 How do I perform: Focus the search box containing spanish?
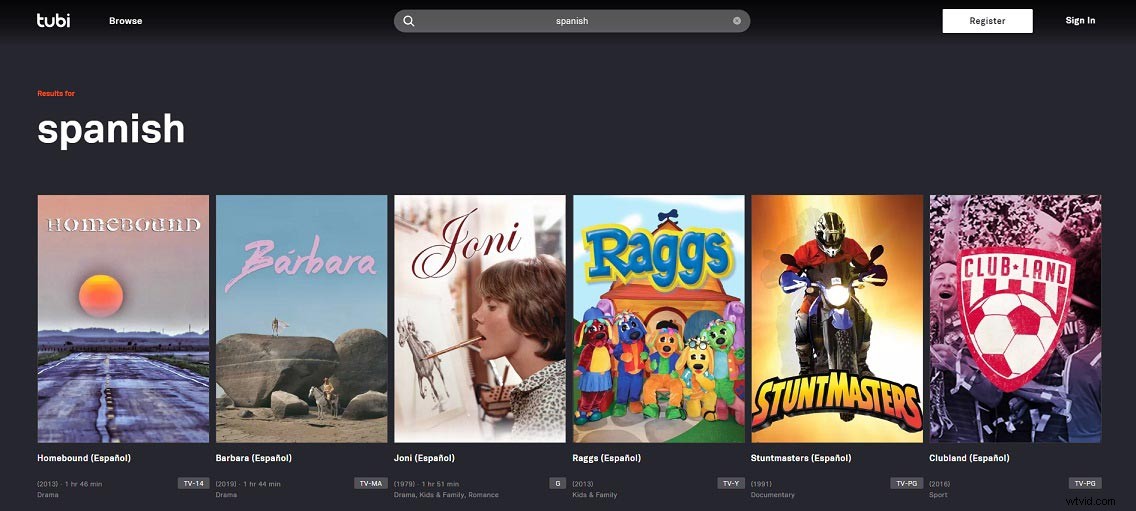[x=572, y=21]
